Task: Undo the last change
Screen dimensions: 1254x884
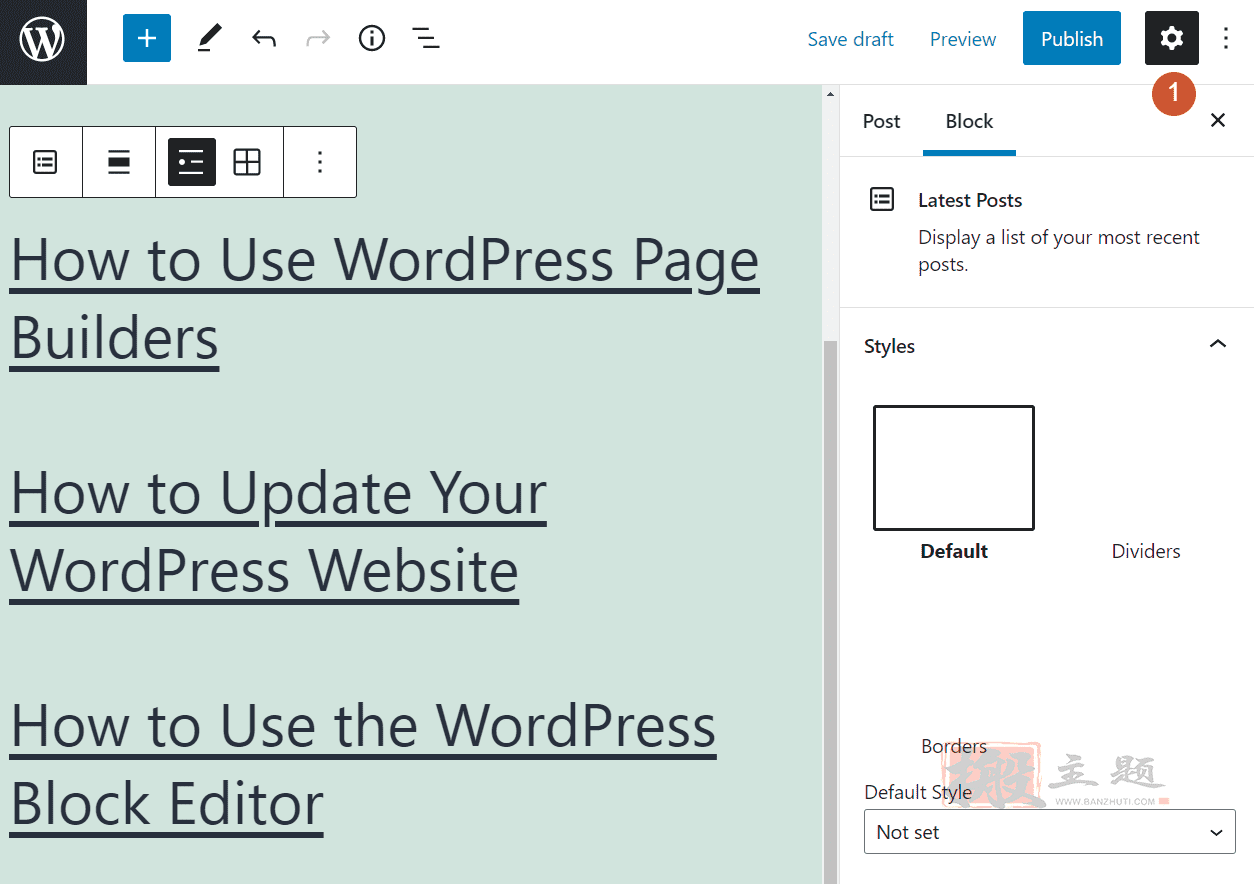Action: tap(264, 39)
